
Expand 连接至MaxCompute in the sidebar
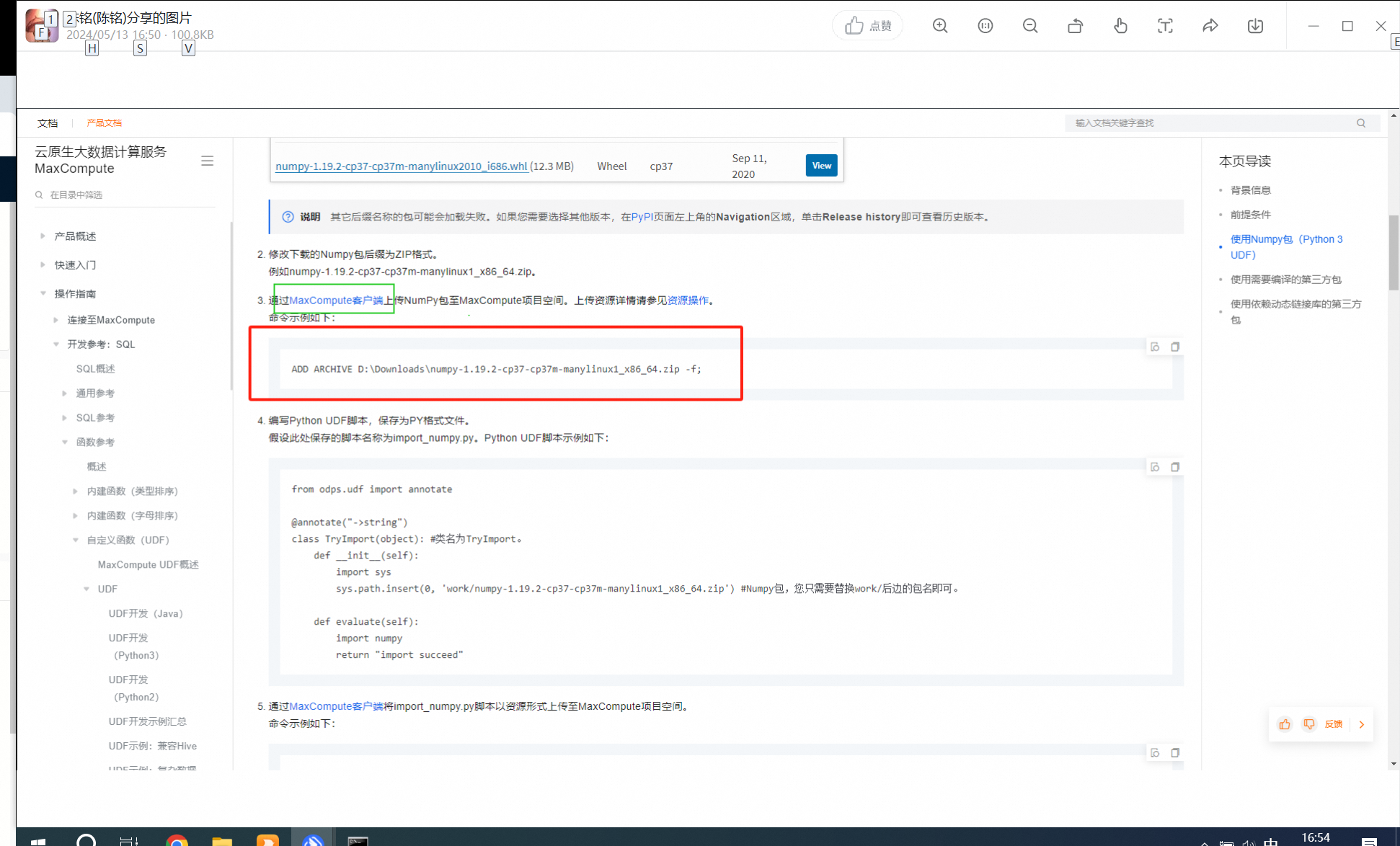56,319
